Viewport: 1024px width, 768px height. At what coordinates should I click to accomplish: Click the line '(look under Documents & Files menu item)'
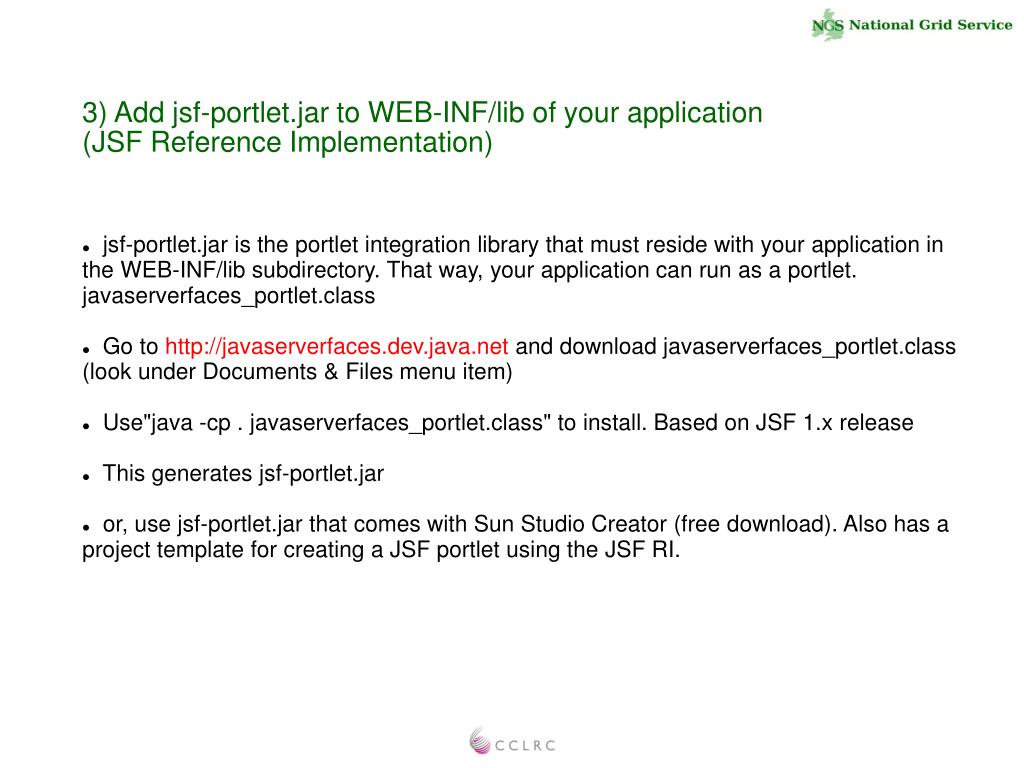tap(297, 372)
